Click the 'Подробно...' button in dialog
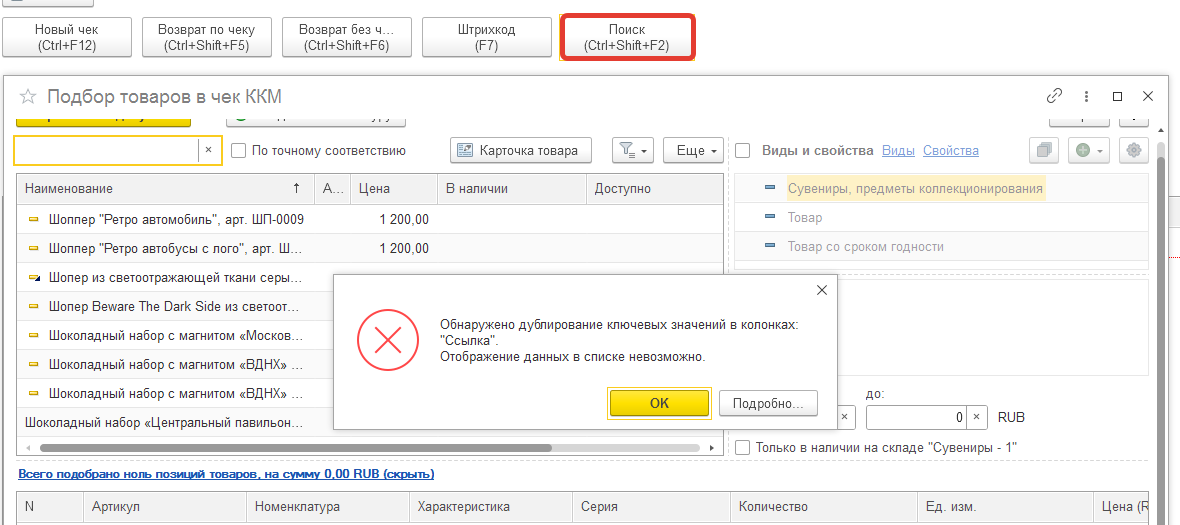Image resolution: width=1180 pixels, height=525 pixels. click(x=768, y=403)
